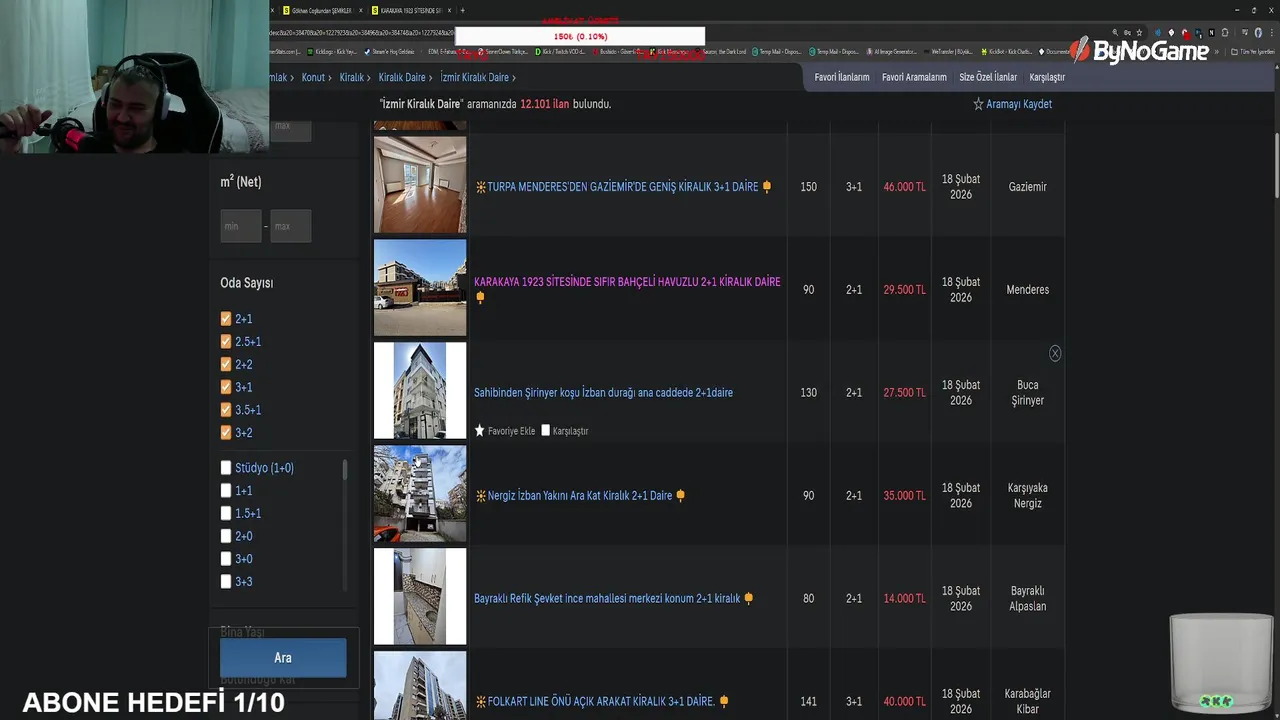Screen dimensions: 1280x720
Task: Click the Favoriye Ekle star icon
Action: 479,431
